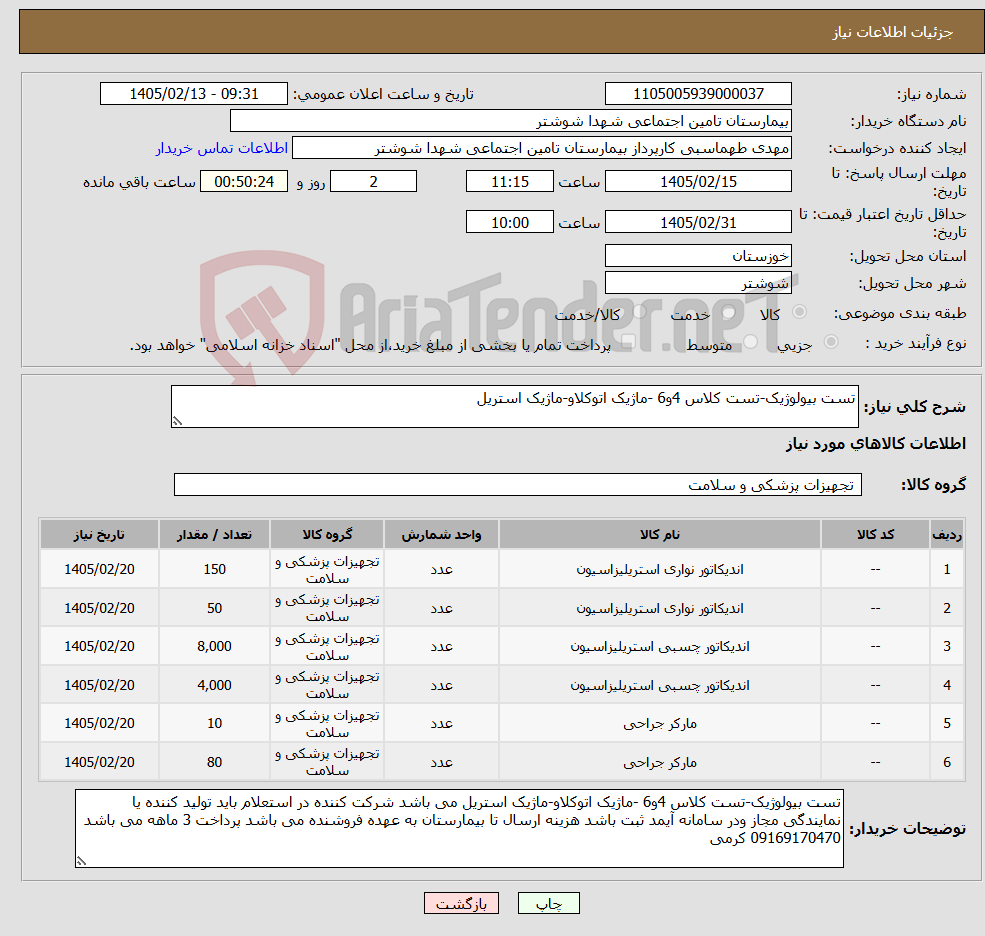Click the announcement date field 1405/02/13 - 09:31

tap(193, 94)
